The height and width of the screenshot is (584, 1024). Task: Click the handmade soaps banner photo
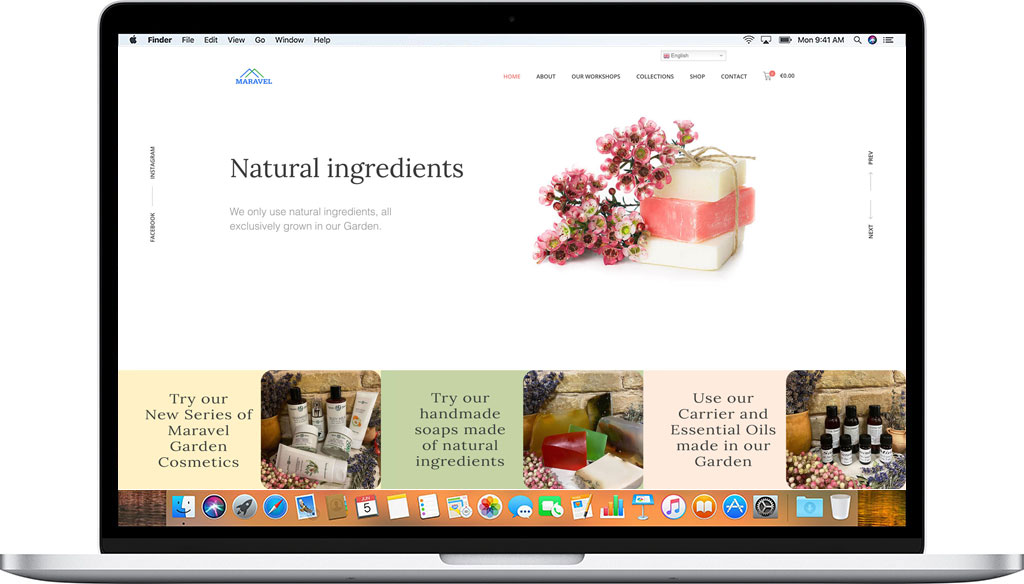(x=583, y=430)
